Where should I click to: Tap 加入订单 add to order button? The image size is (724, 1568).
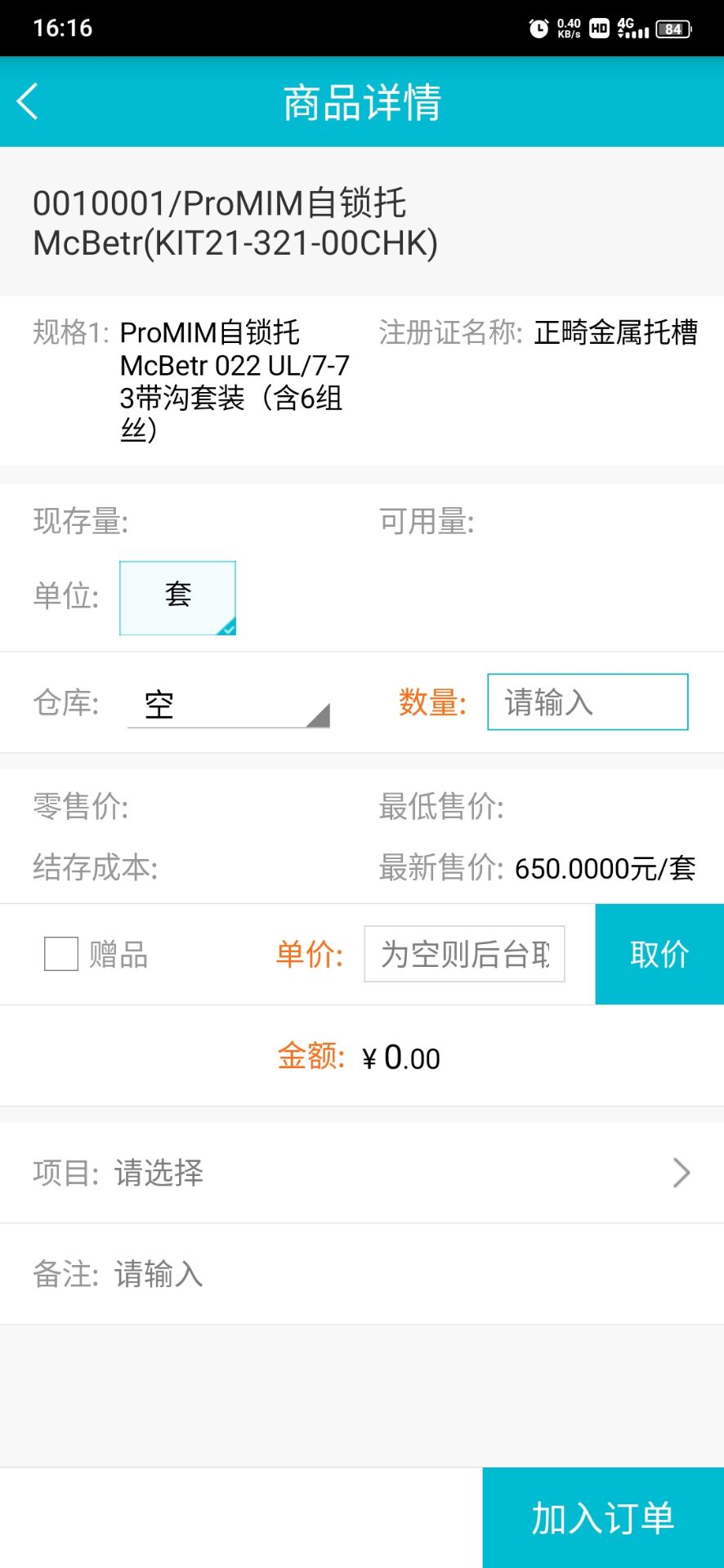click(603, 1517)
